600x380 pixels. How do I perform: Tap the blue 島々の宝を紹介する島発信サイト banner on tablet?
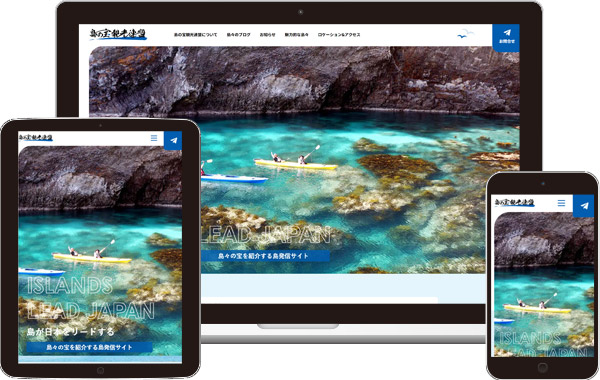coord(89,347)
